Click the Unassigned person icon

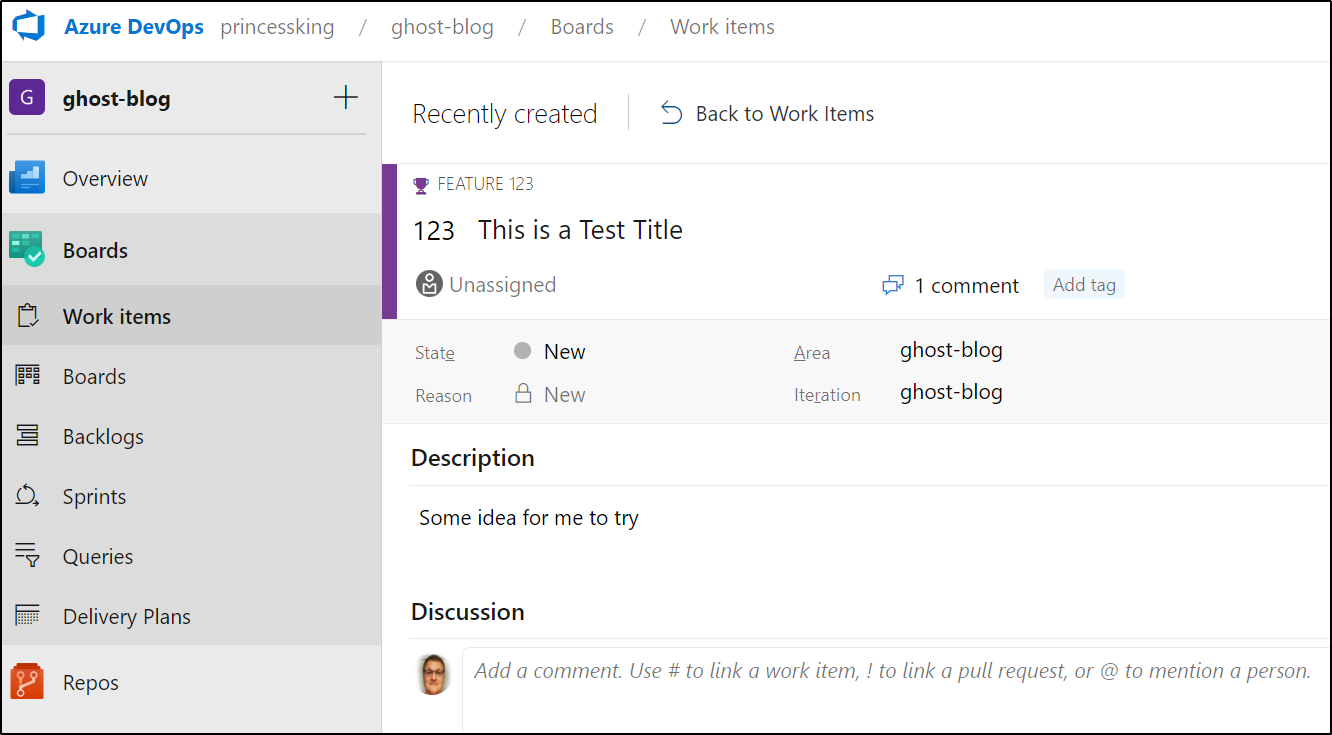coord(429,285)
